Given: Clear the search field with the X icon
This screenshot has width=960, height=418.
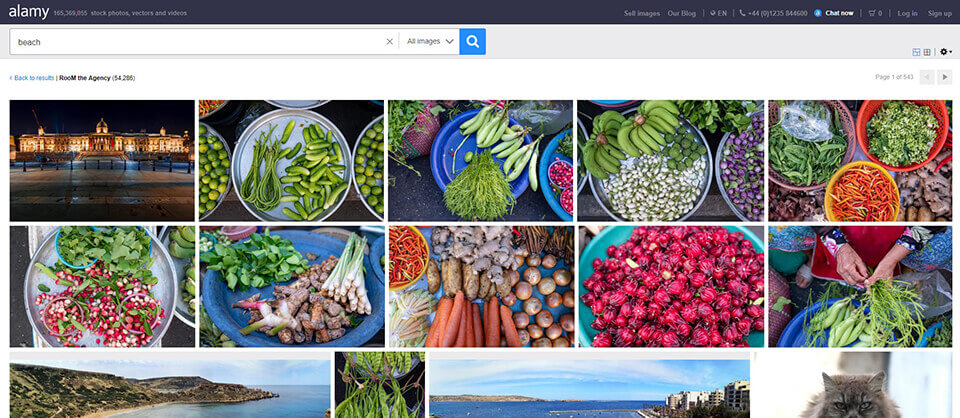Looking at the screenshot, I should tap(390, 42).
